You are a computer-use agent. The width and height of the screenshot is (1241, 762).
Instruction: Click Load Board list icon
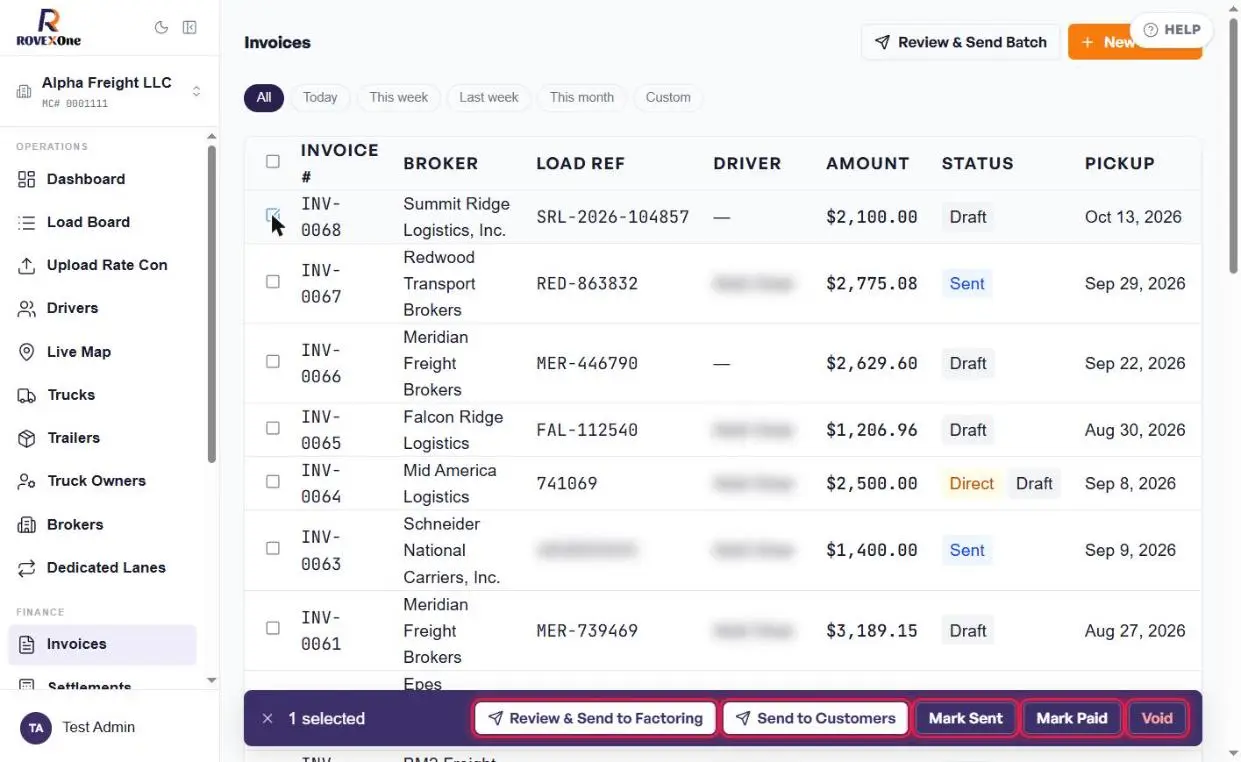pyautogui.click(x=27, y=222)
